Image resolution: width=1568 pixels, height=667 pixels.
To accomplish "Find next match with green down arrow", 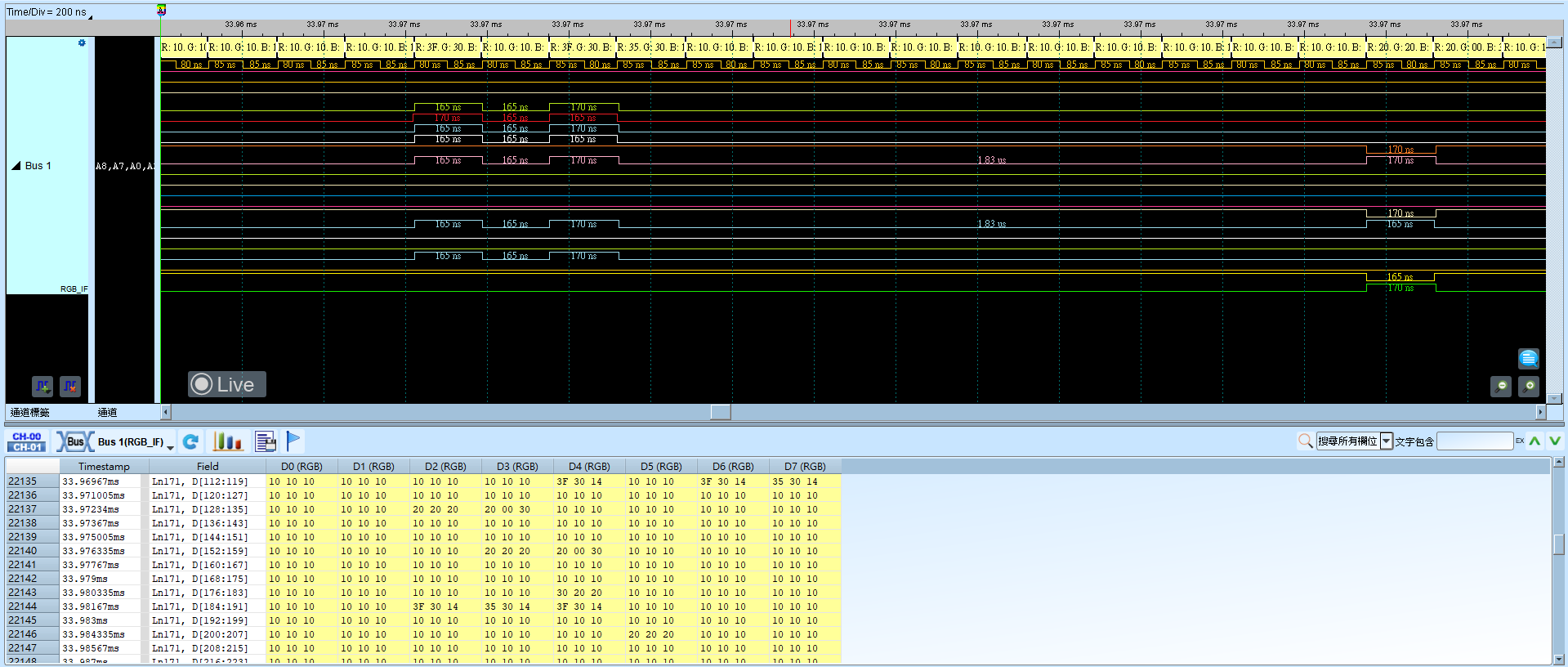I will point(1555,441).
